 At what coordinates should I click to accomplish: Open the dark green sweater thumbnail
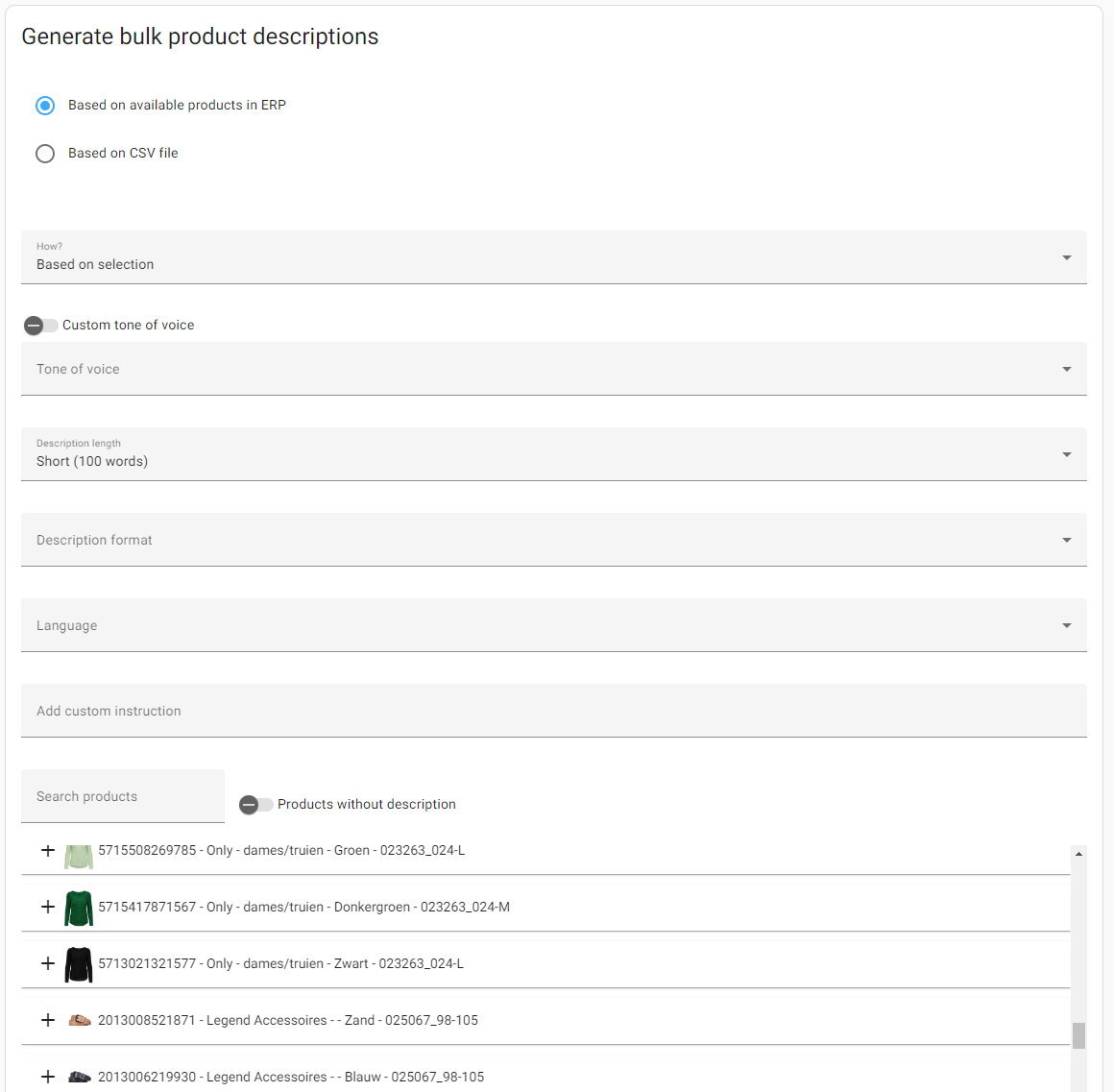pyautogui.click(x=78, y=909)
